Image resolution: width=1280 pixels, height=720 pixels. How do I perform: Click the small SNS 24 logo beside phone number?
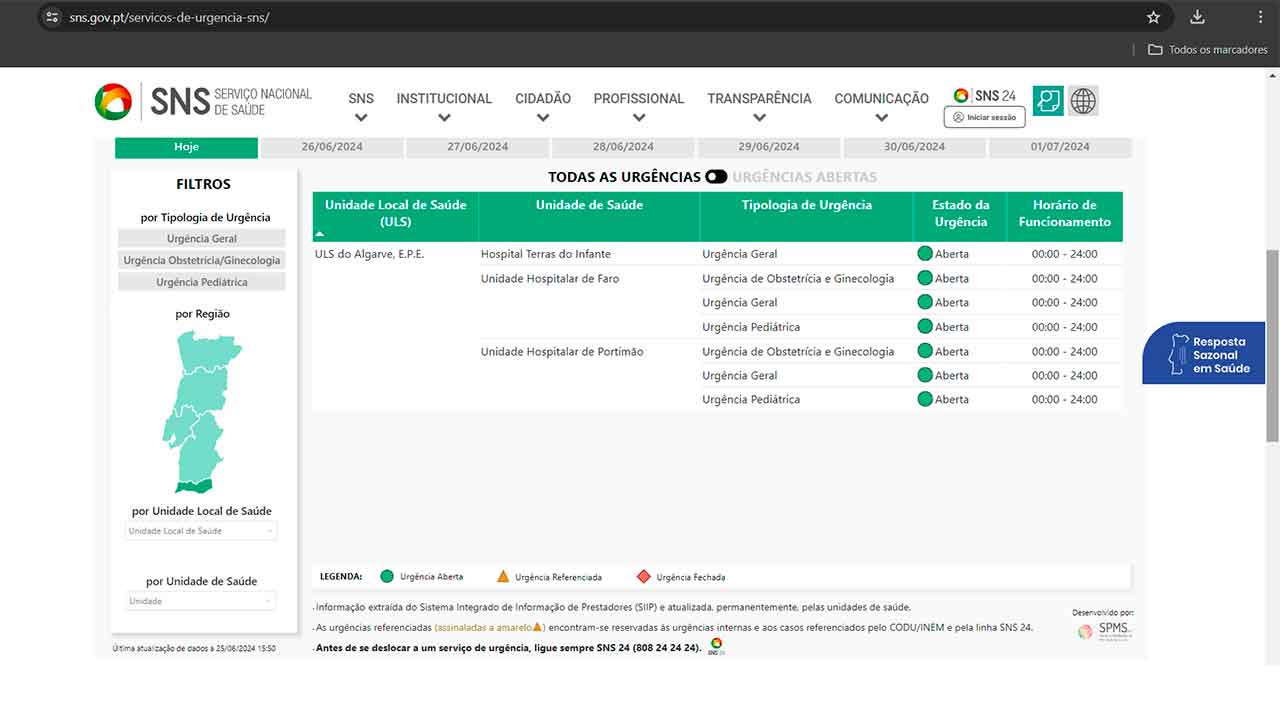716,646
